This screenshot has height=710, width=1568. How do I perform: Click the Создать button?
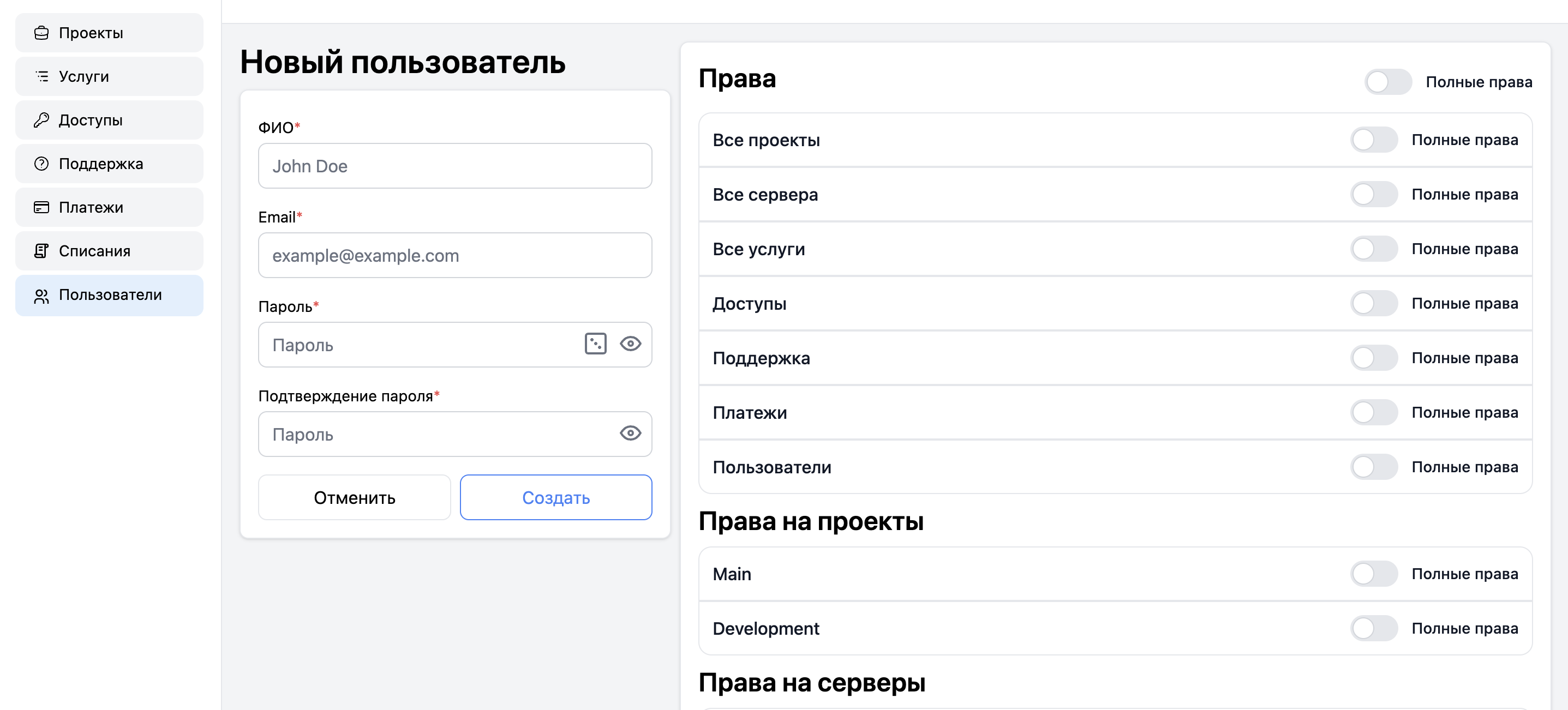tap(556, 497)
